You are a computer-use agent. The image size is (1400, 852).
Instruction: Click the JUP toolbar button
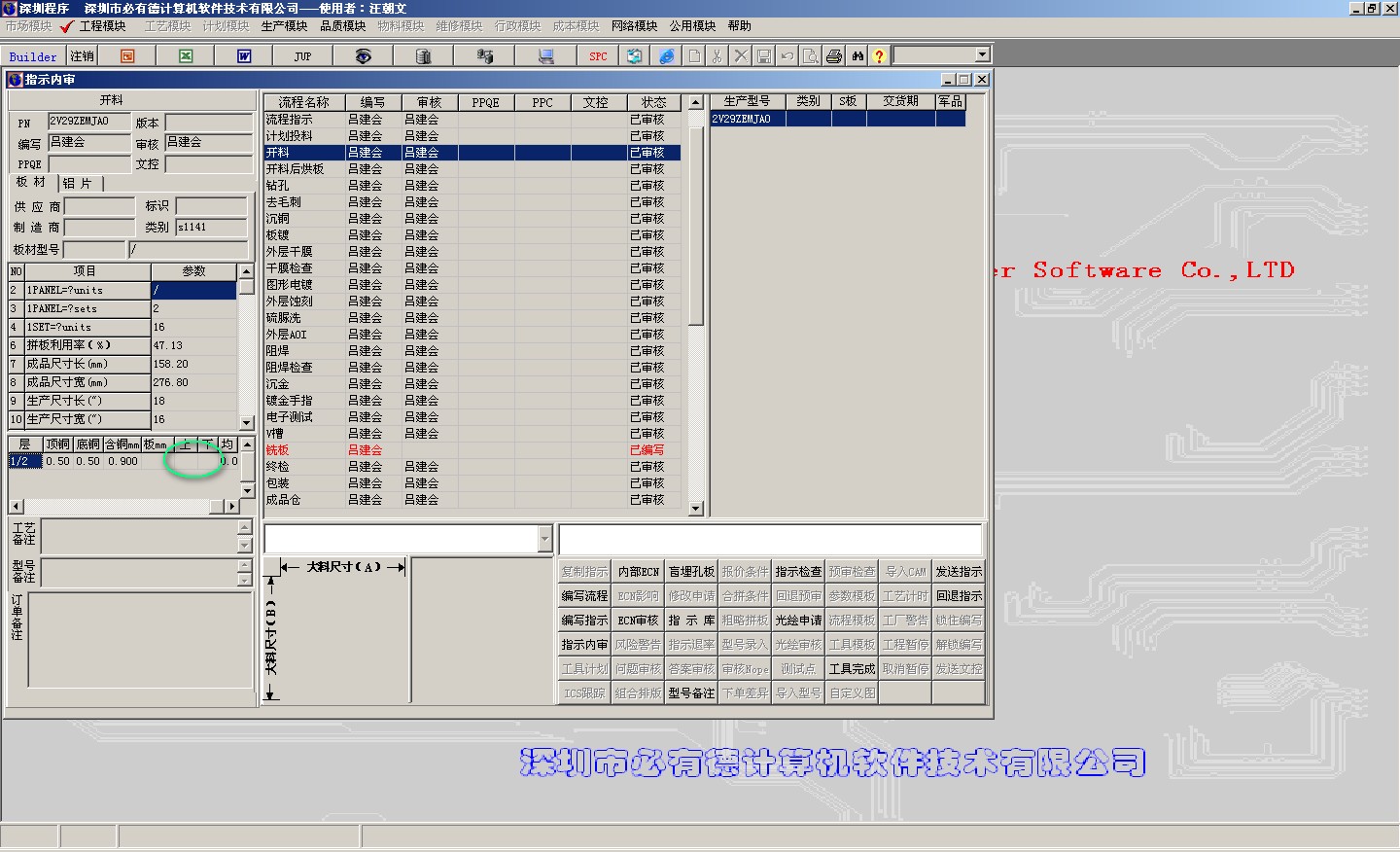pyautogui.click(x=302, y=56)
